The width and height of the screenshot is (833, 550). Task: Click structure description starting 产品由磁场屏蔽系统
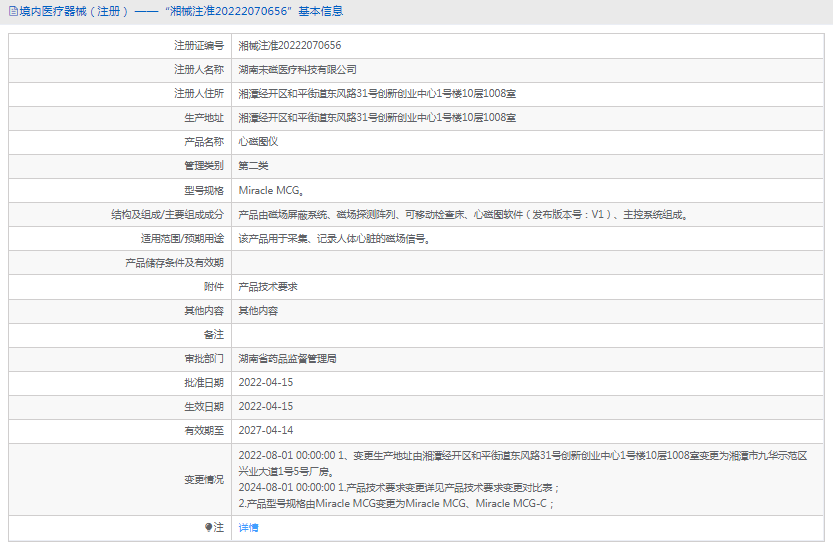tap(463, 215)
